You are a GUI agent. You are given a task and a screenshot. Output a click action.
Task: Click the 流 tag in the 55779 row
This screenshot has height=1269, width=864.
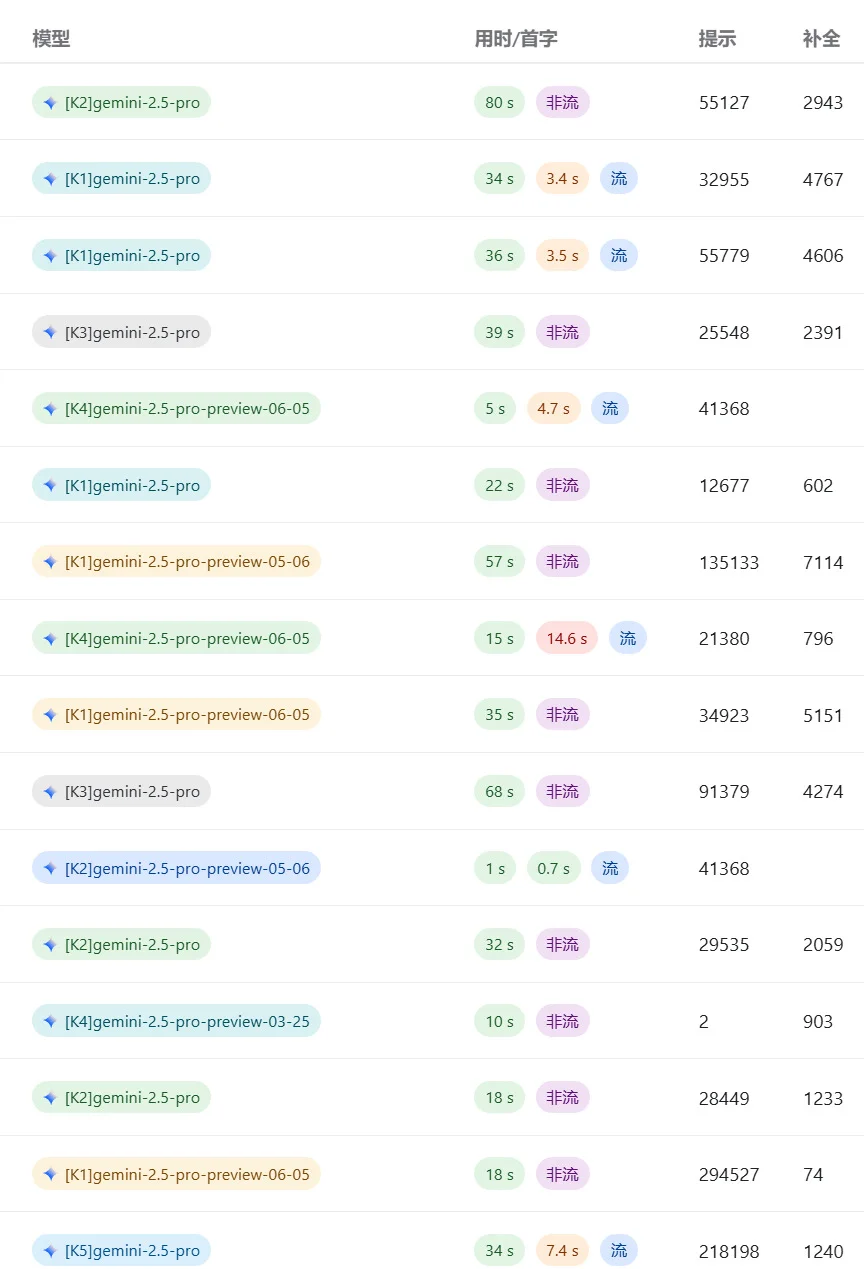click(x=619, y=256)
